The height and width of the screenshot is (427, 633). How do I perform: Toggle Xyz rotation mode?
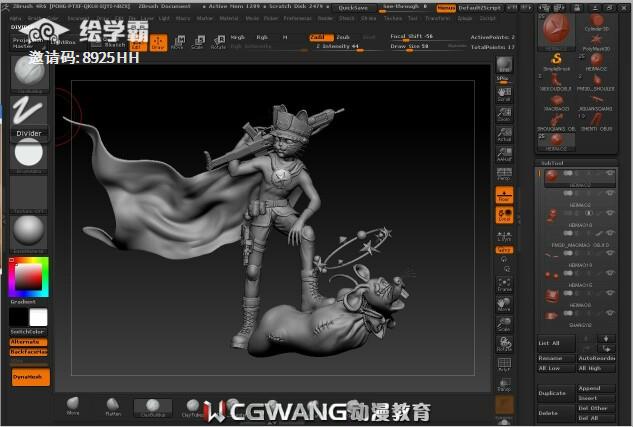pos(504,250)
